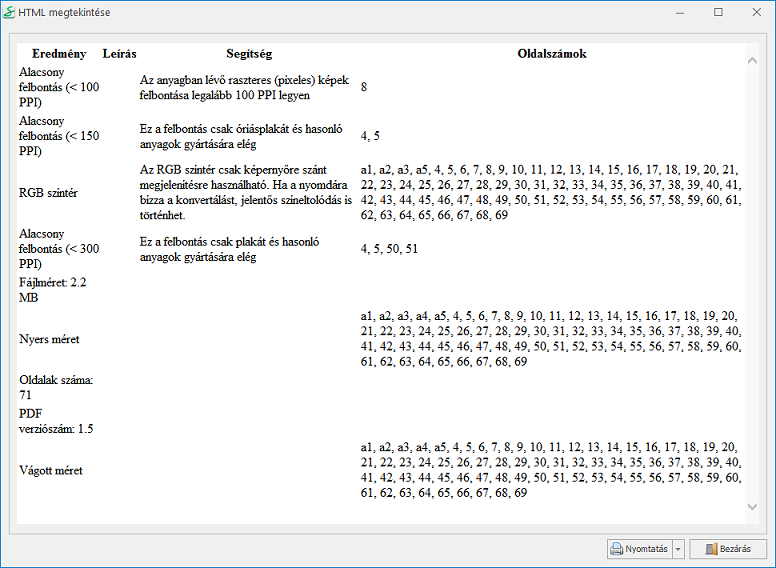Click page number '8' for 100 PPI row
This screenshot has width=776, height=568.
(364, 87)
